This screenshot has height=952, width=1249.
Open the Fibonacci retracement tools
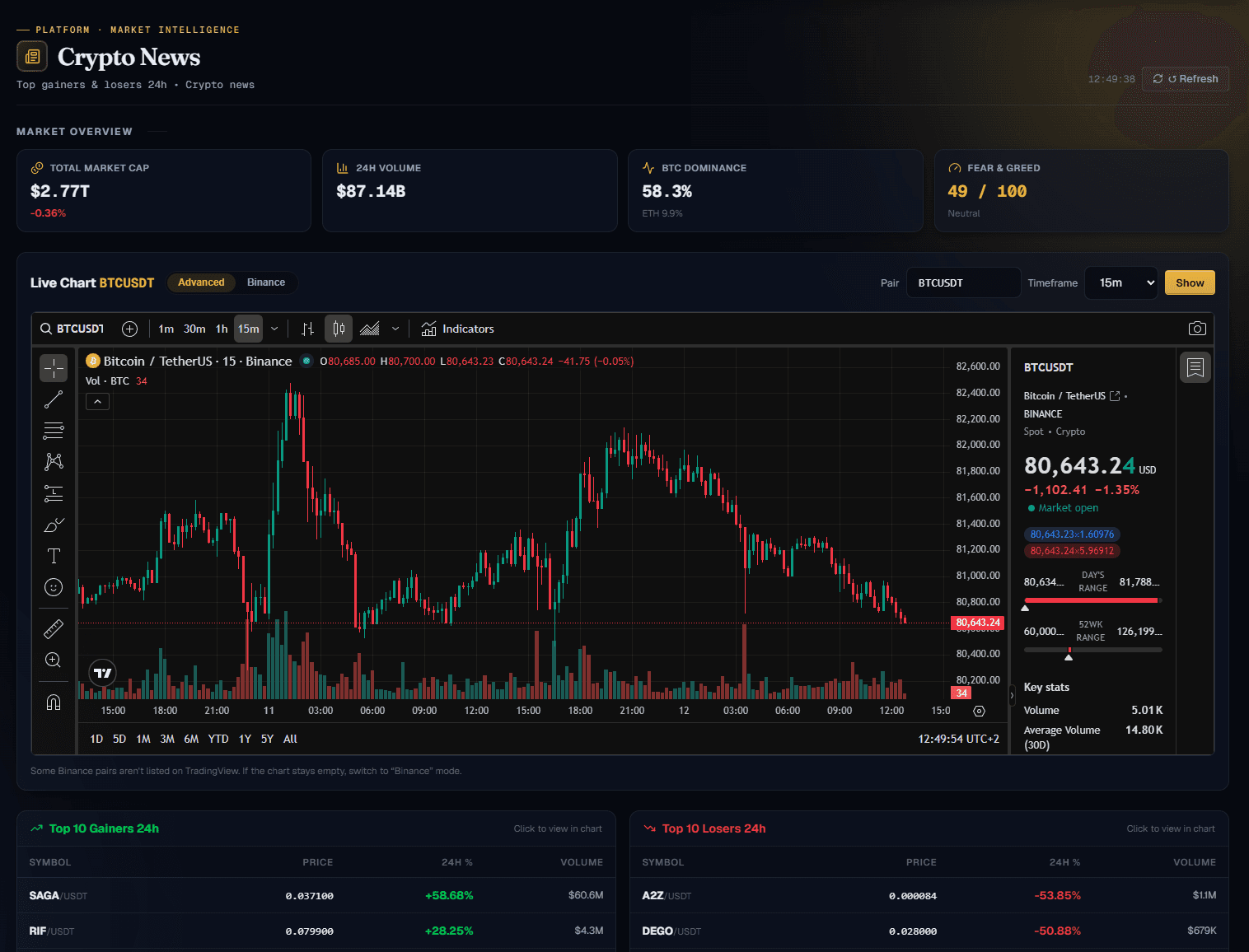[x=54, y=431]
